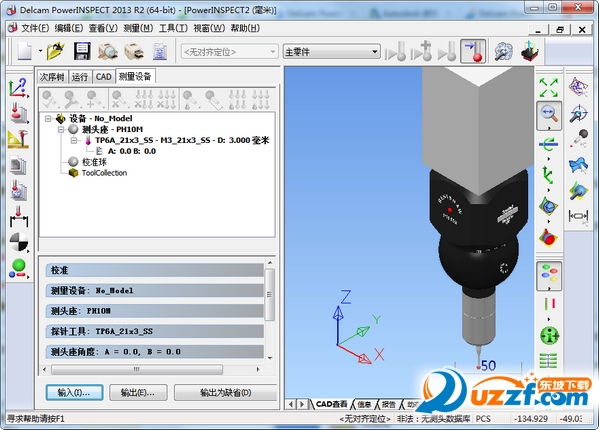Click the width dimension arrows icon far right
This screenshot has width=599, height=430.
pyautogui.click(x=579, y=216)
